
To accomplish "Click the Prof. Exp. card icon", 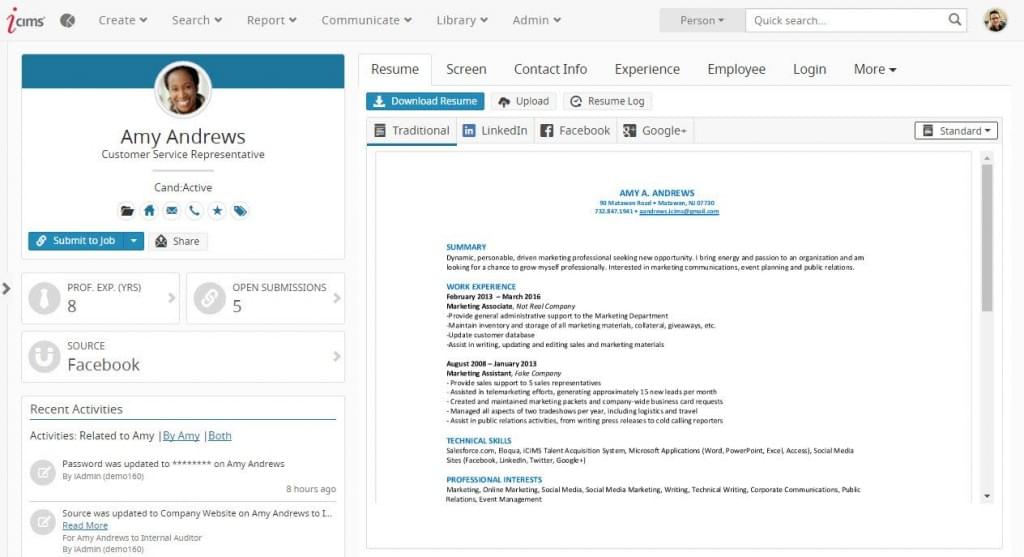I will [44, 298].
